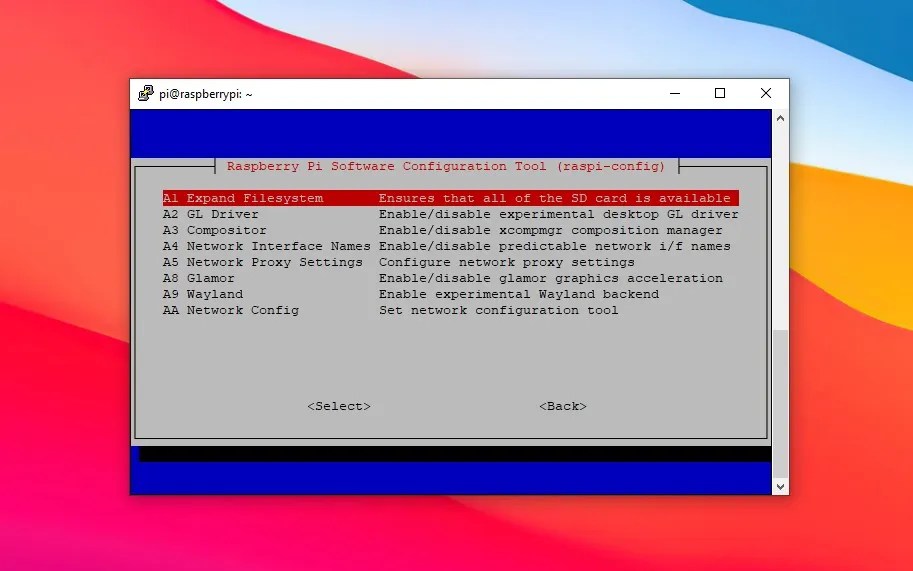Click scrollbar down arrow
Image resolution: width=913 pixels, height=571 pixels.
coord(780,487)
